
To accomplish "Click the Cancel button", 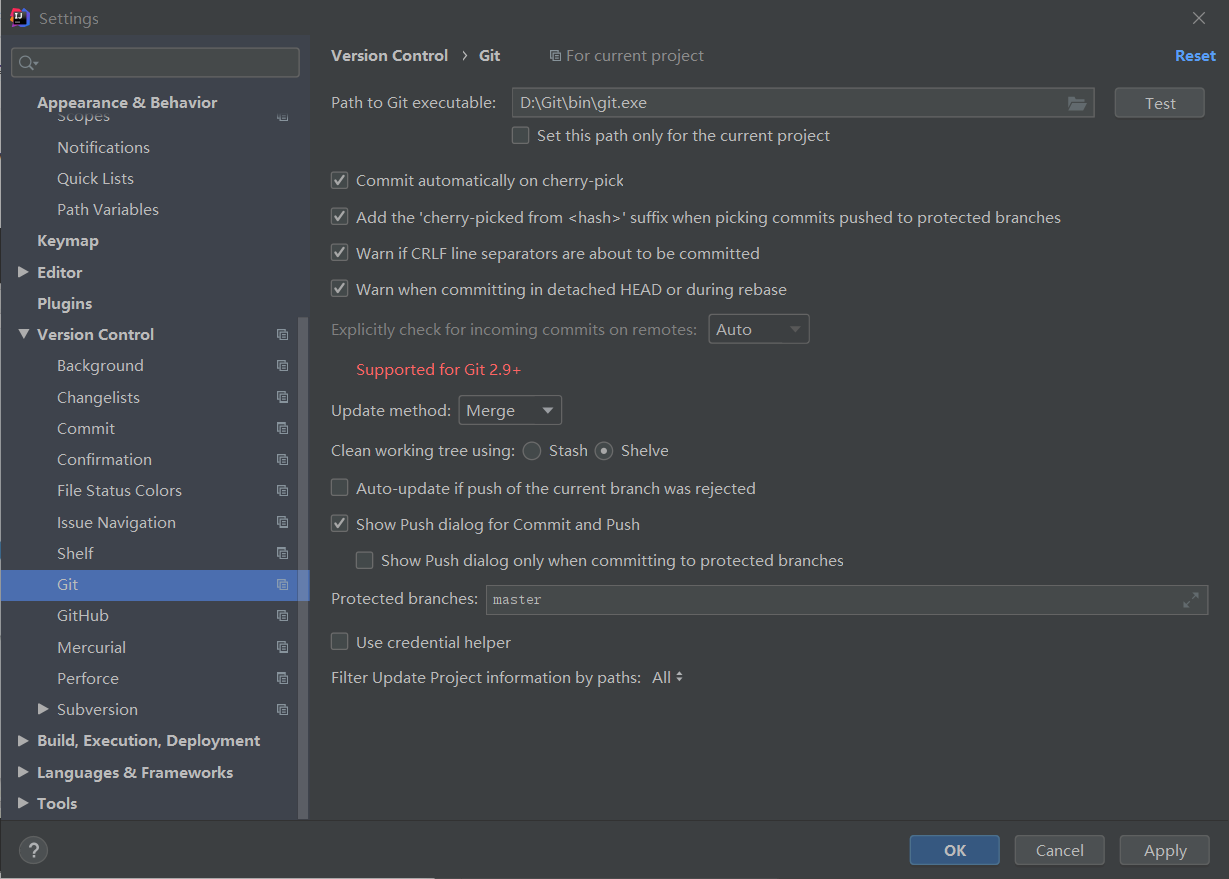I will 1060,850.
